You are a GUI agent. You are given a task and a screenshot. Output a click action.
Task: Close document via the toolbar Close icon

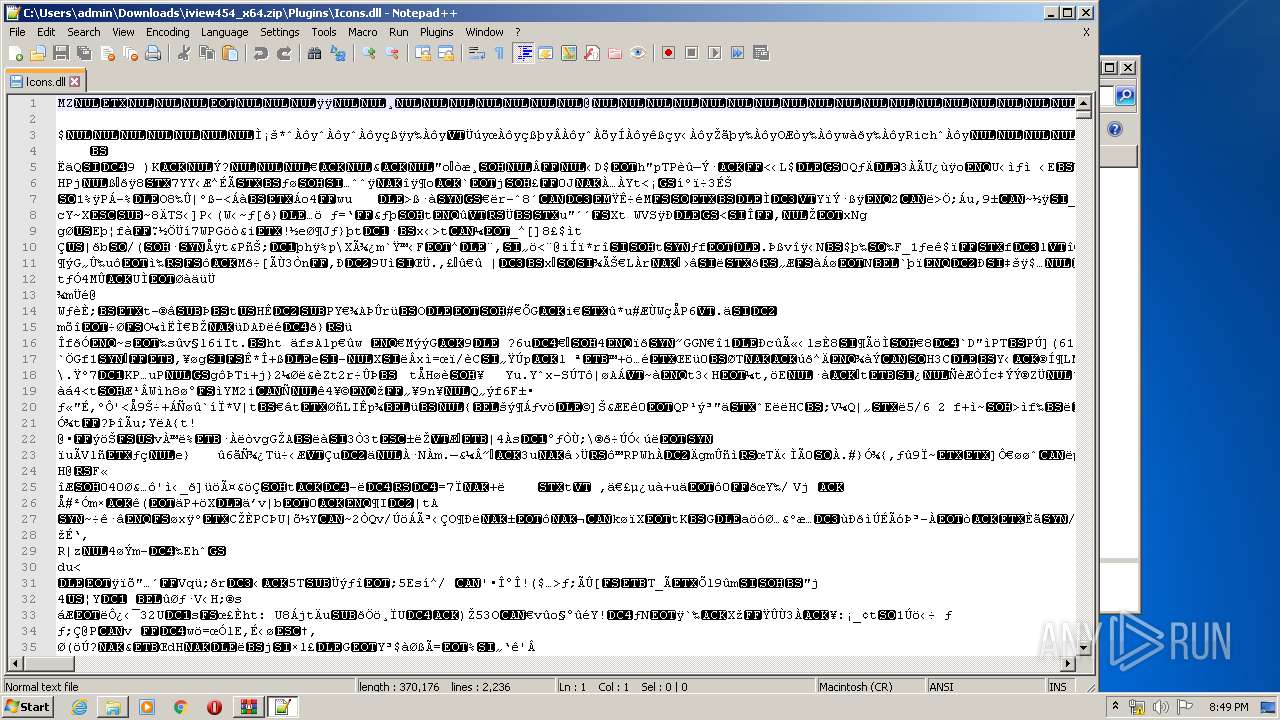(x=106, y=53)
